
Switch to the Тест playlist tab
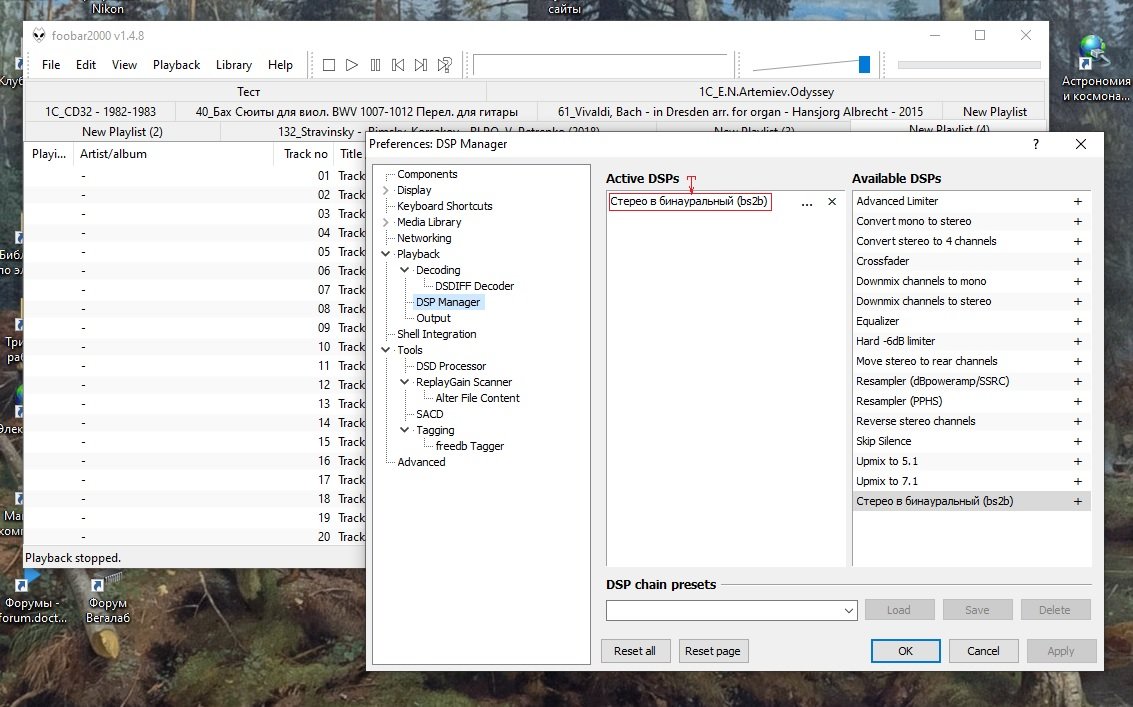[249, 92]
